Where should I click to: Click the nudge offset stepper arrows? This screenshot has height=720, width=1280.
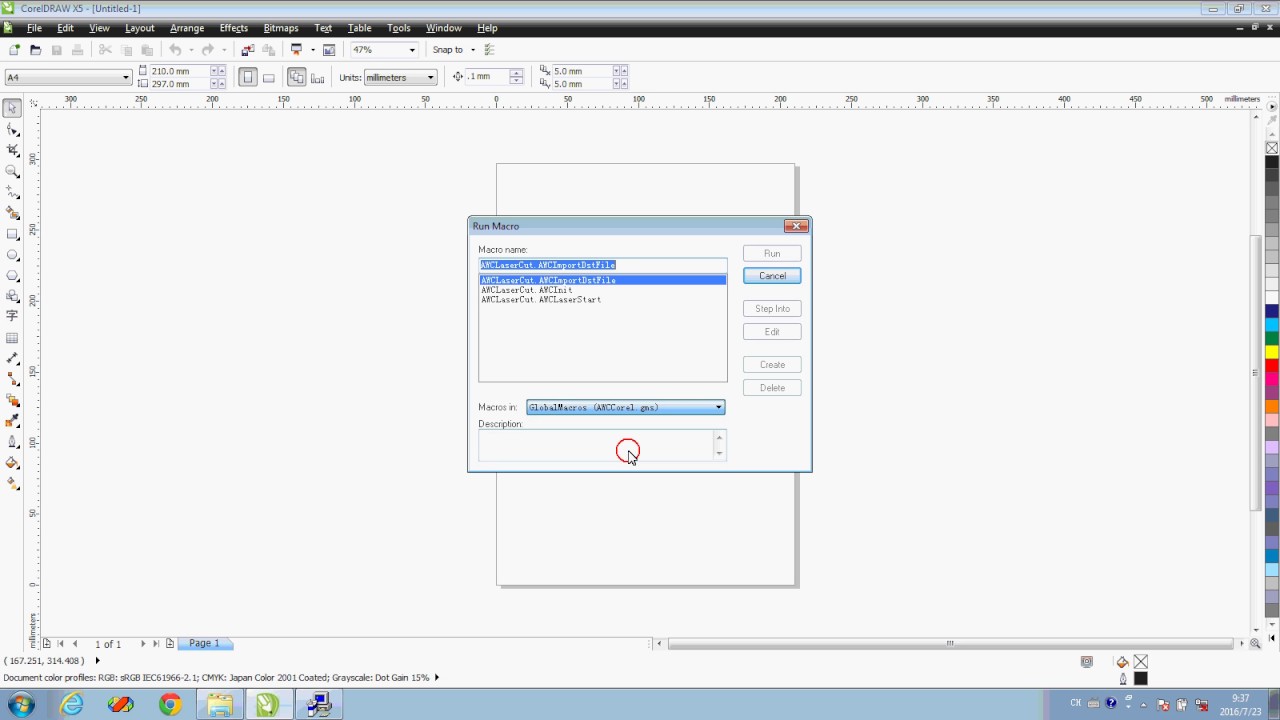[x=516, y=77]
